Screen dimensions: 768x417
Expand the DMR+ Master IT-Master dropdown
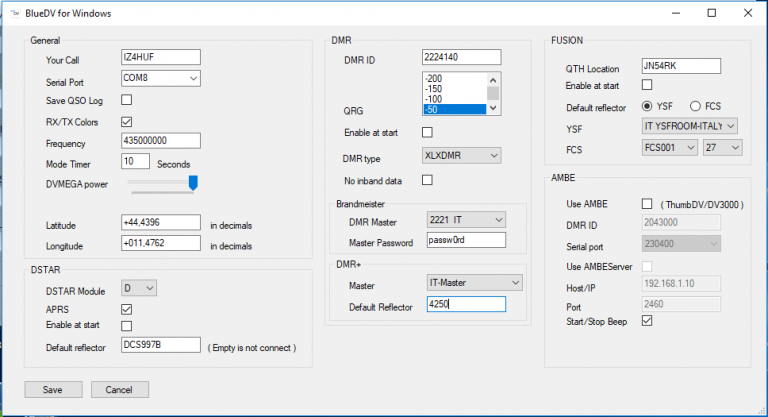click(x=475, y=283)
